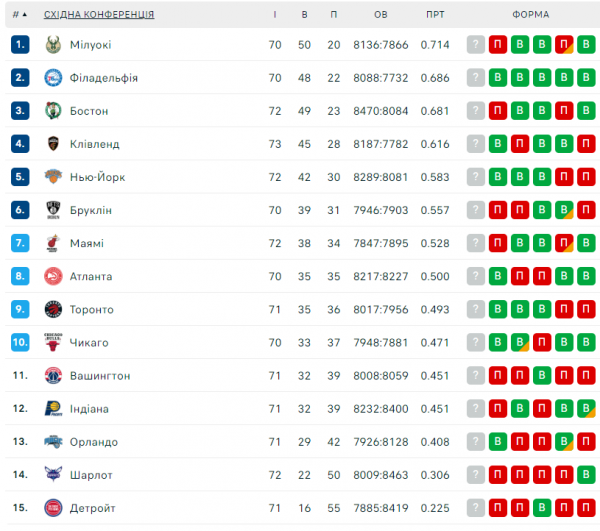This screenshot has width=600, height=531.
Task: Open the Бруклін team page link
Action: (91, 210)
